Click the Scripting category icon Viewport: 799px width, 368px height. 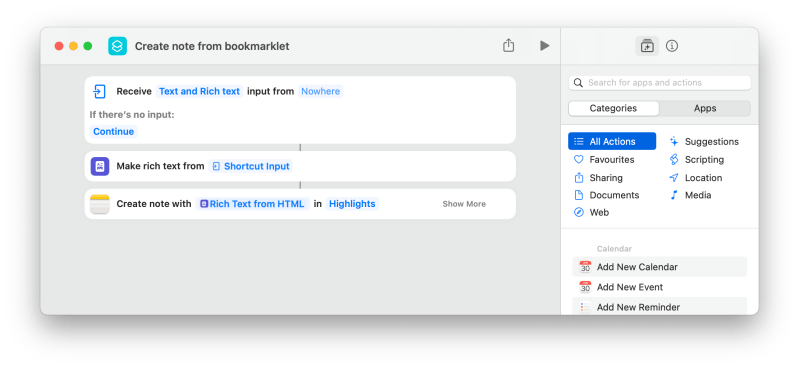pyautogui.click(x=674, y=160)
